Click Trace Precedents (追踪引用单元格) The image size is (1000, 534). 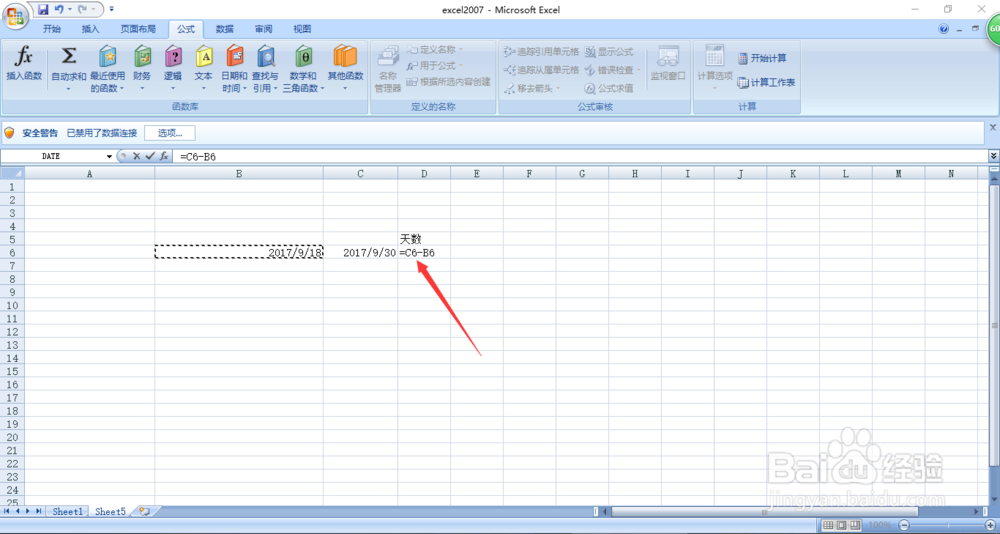541,51
